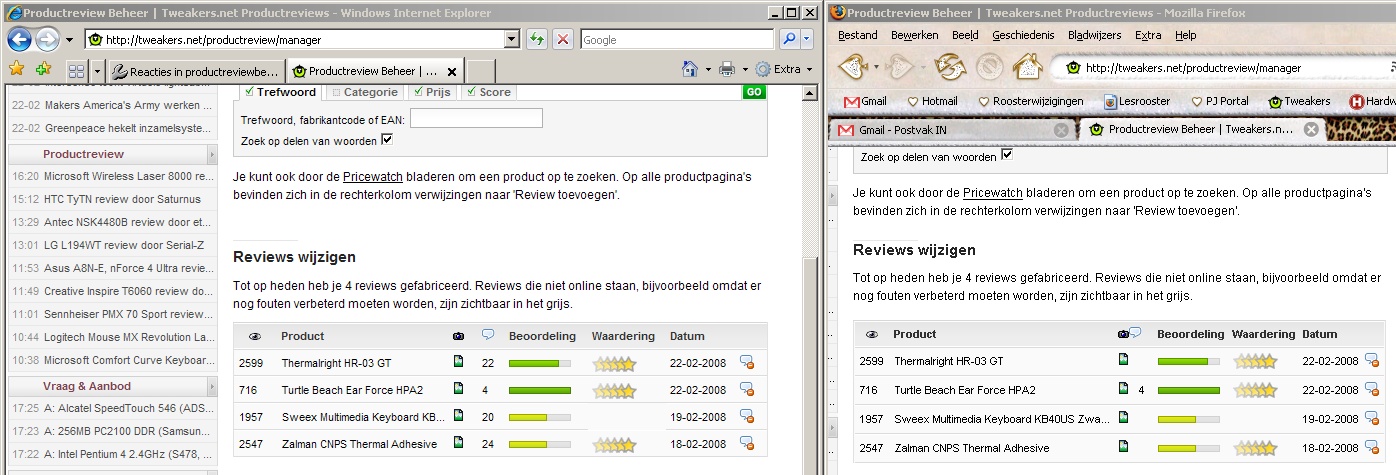
Task: Click the Firefox home button
Action: (1027, 68)
